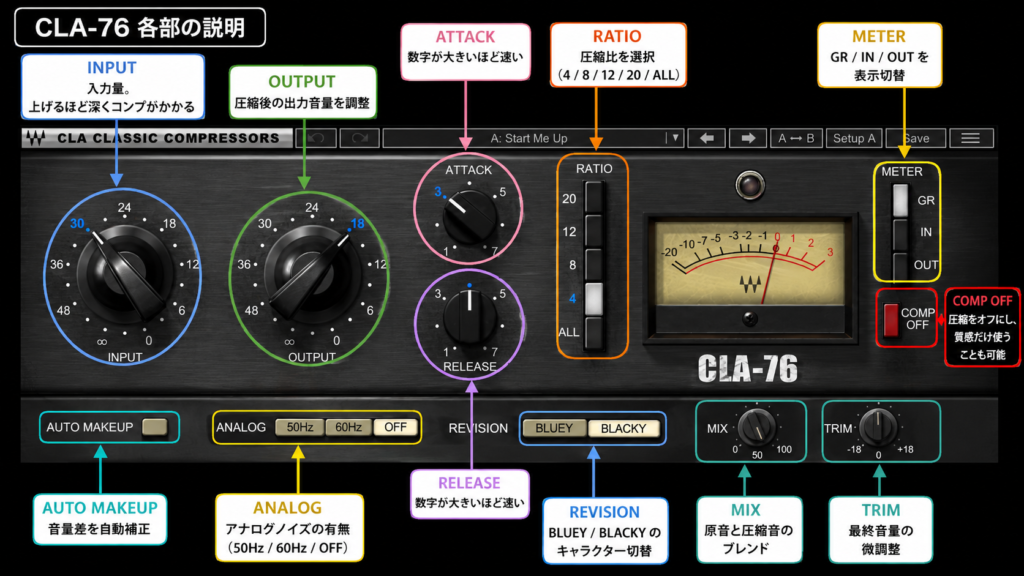Click the TRIM knob
The width and height of the screenshot is (1024, 576).
(x=878, y=427)
